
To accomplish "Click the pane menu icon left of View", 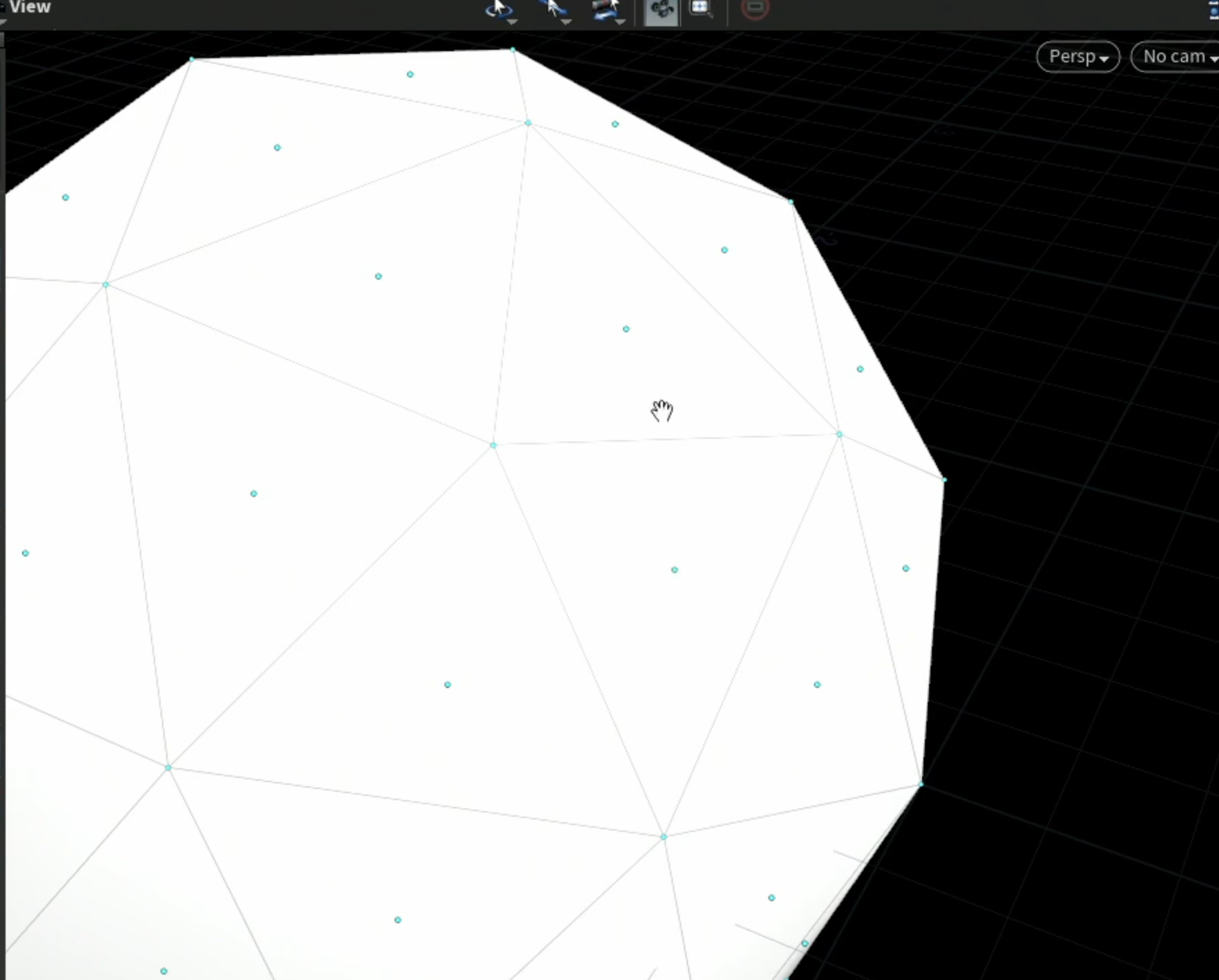I will point(3,8).
